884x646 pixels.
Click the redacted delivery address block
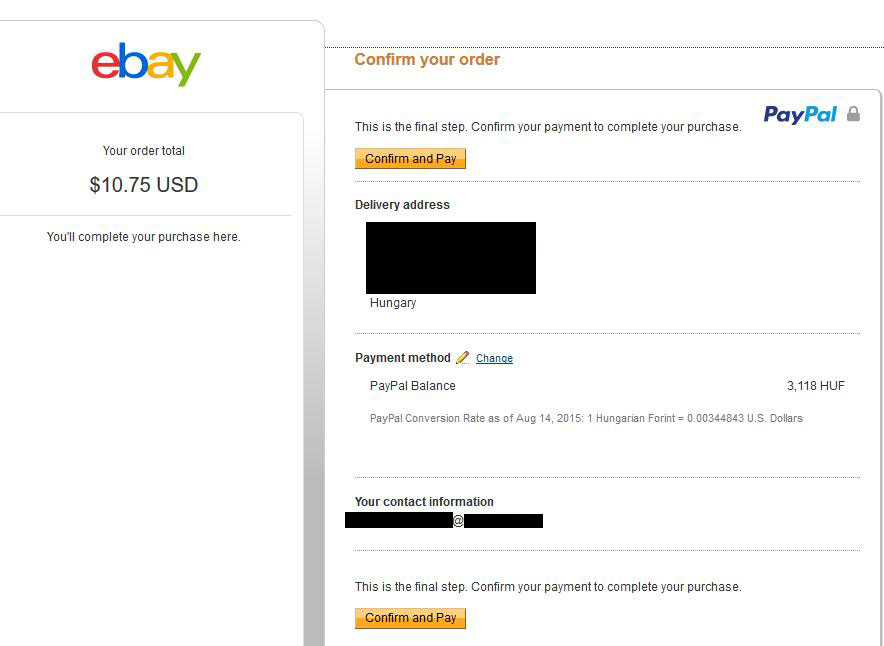(451, 258)
